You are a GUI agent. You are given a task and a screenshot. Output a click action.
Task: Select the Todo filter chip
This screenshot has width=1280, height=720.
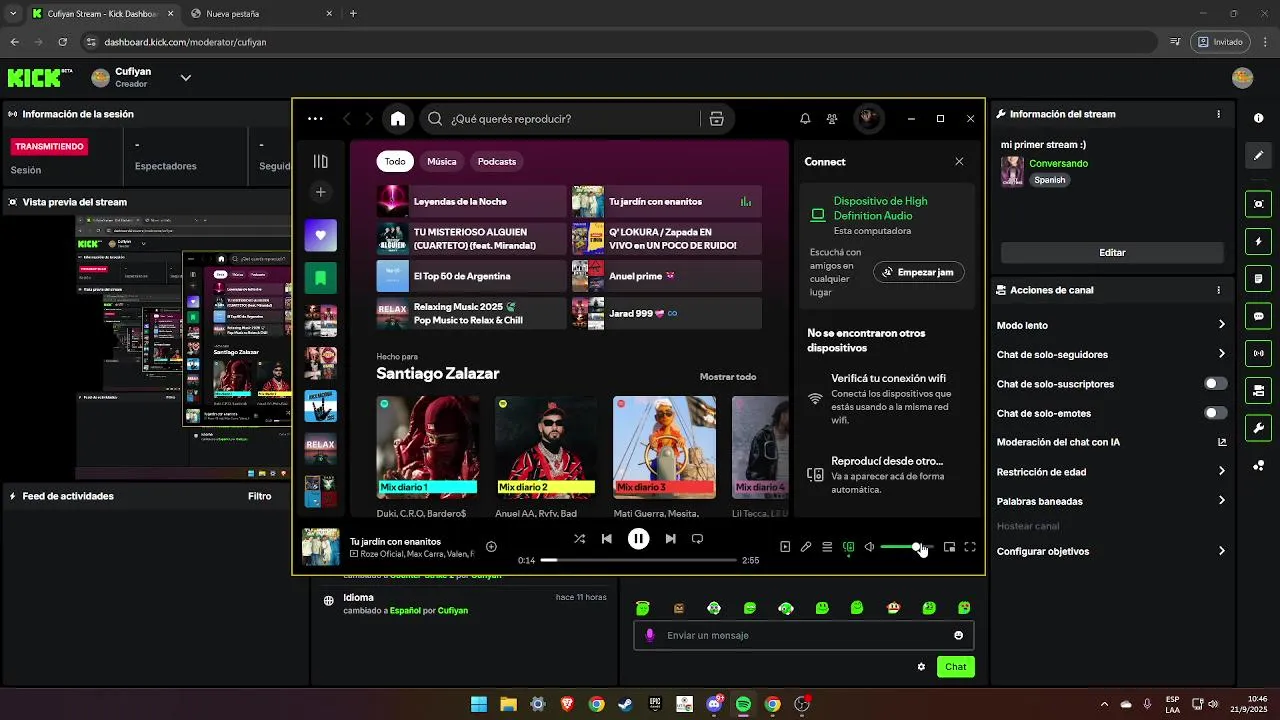tap(395, 161)
